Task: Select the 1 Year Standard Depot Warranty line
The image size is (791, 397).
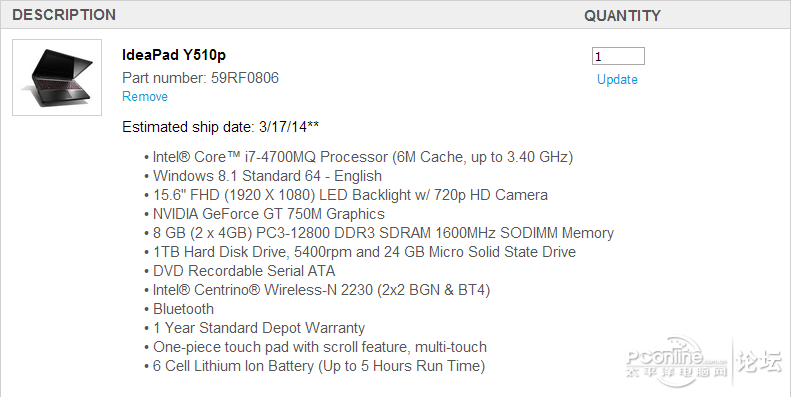Action: coord(259,328)
